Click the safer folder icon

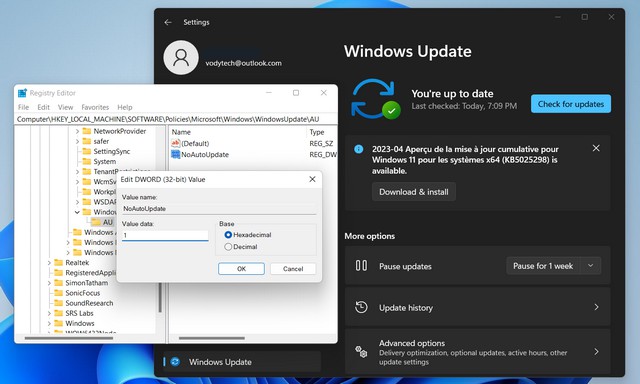point(87,141)
